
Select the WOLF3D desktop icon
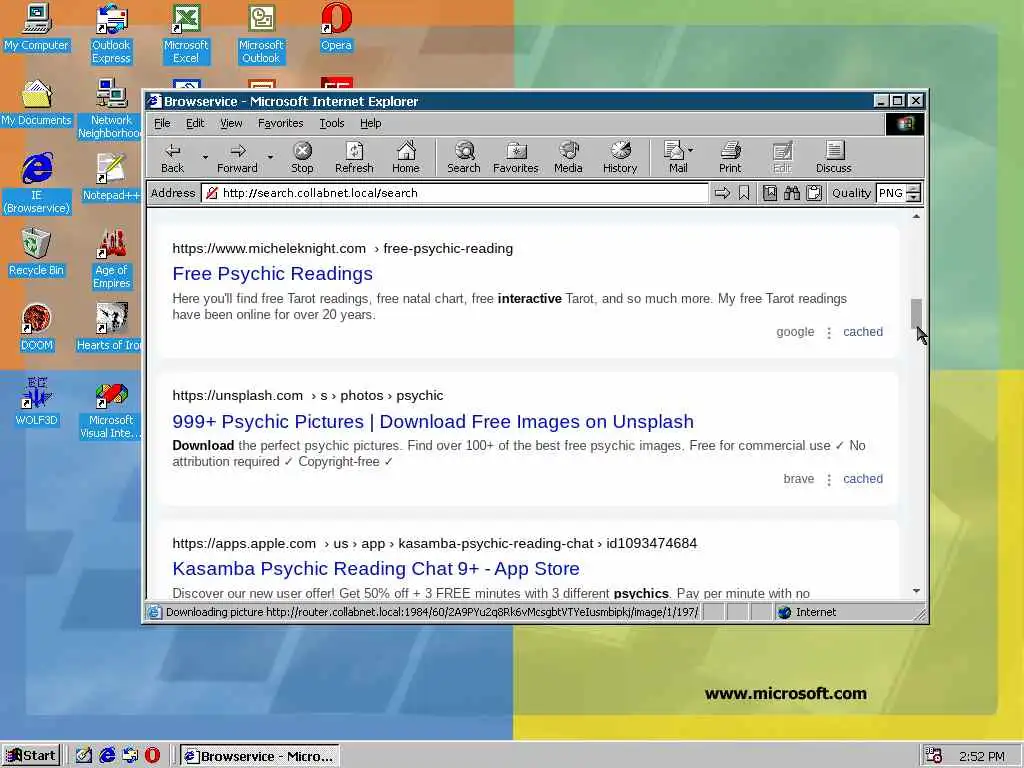tap(37, 402)
